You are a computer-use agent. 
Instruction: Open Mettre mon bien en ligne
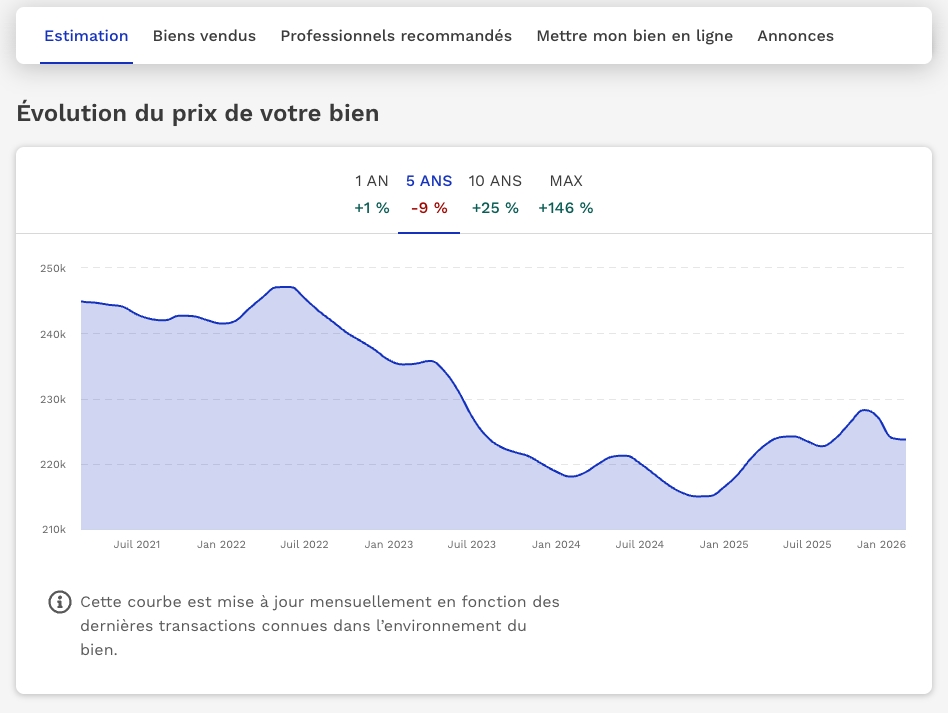(x=634, y=36)
